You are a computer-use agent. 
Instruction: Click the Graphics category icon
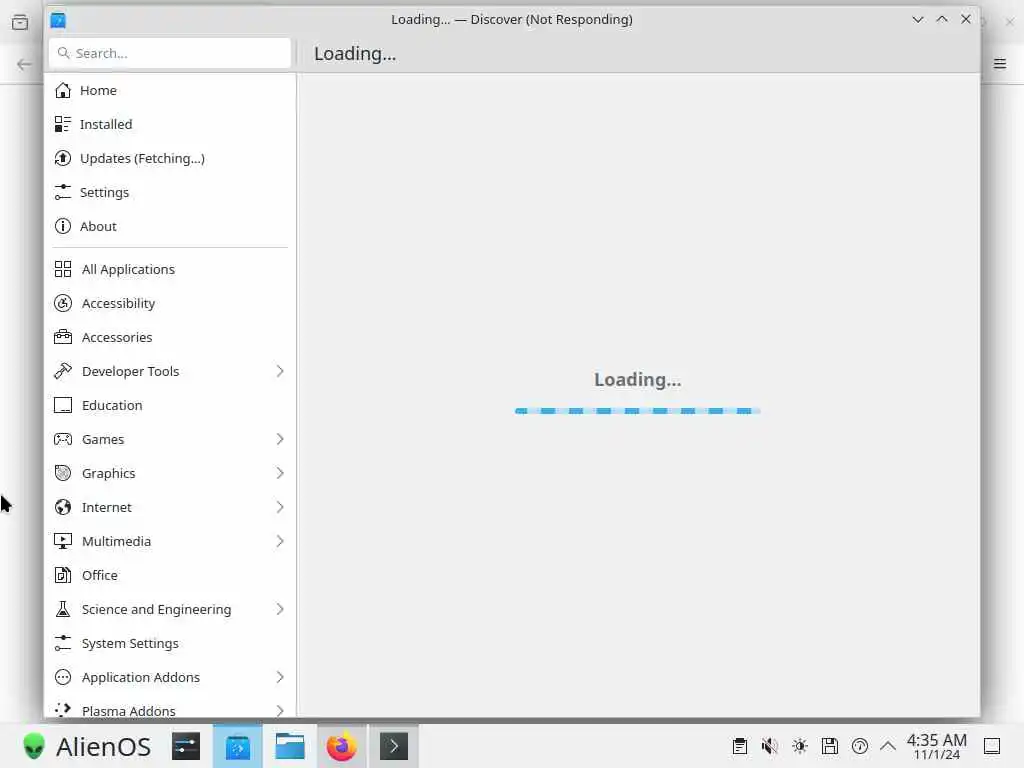point(63,473)
